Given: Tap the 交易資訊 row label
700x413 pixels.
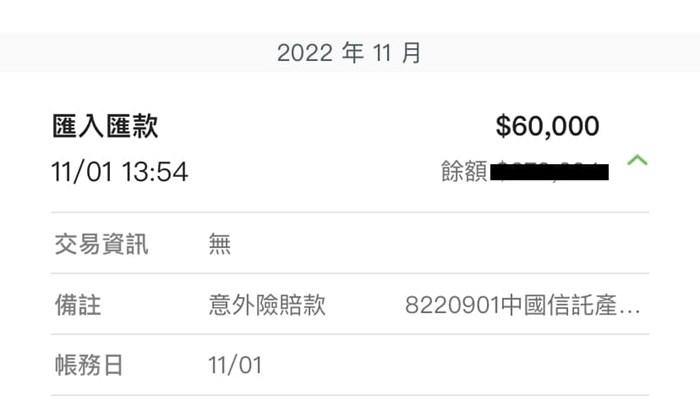Looking at the screenshot, I should [x=101, y=244].
